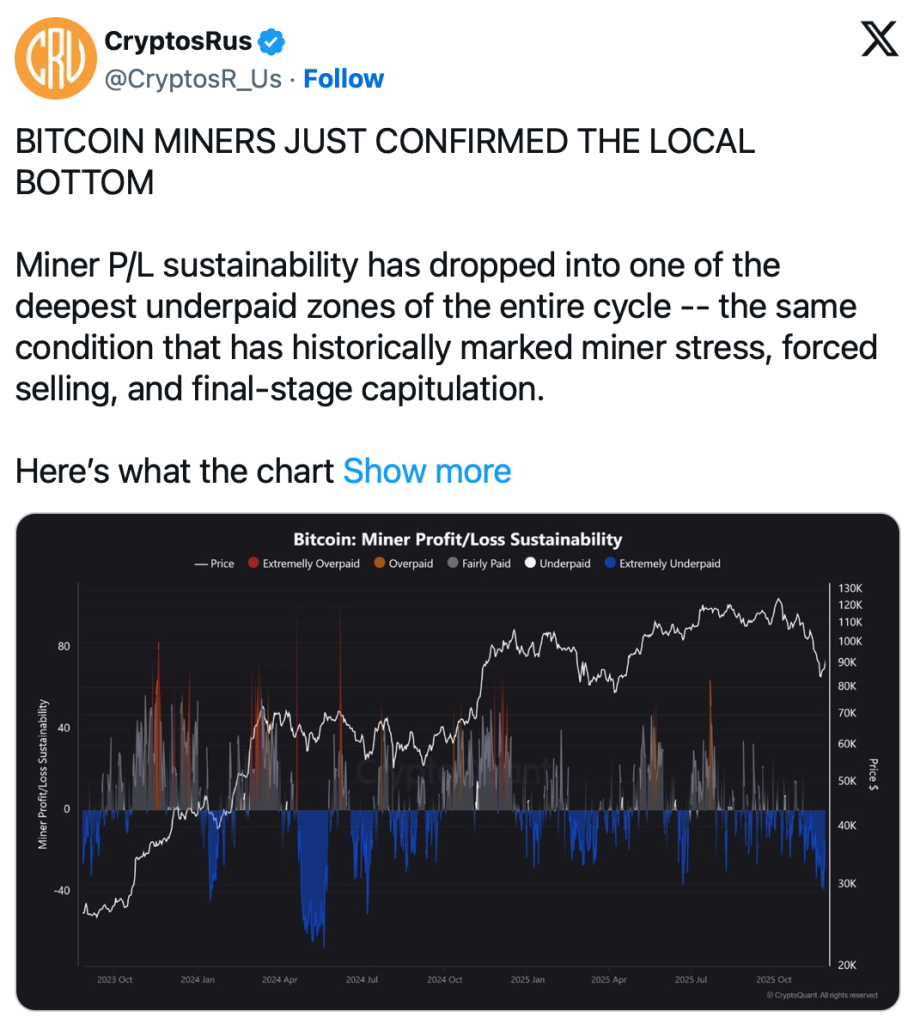Click the red Extremely Overpaid legend dot
This screenshot has height=1024, width=914.
(x=254, y=564)
